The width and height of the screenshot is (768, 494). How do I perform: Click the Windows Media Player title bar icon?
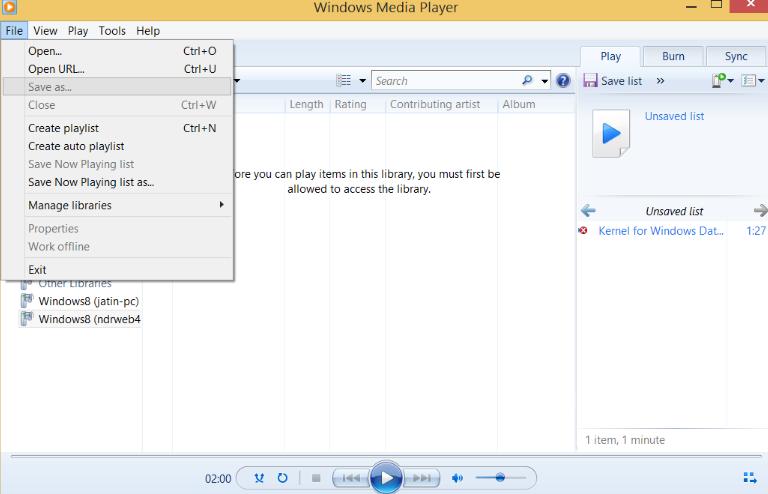9,6
